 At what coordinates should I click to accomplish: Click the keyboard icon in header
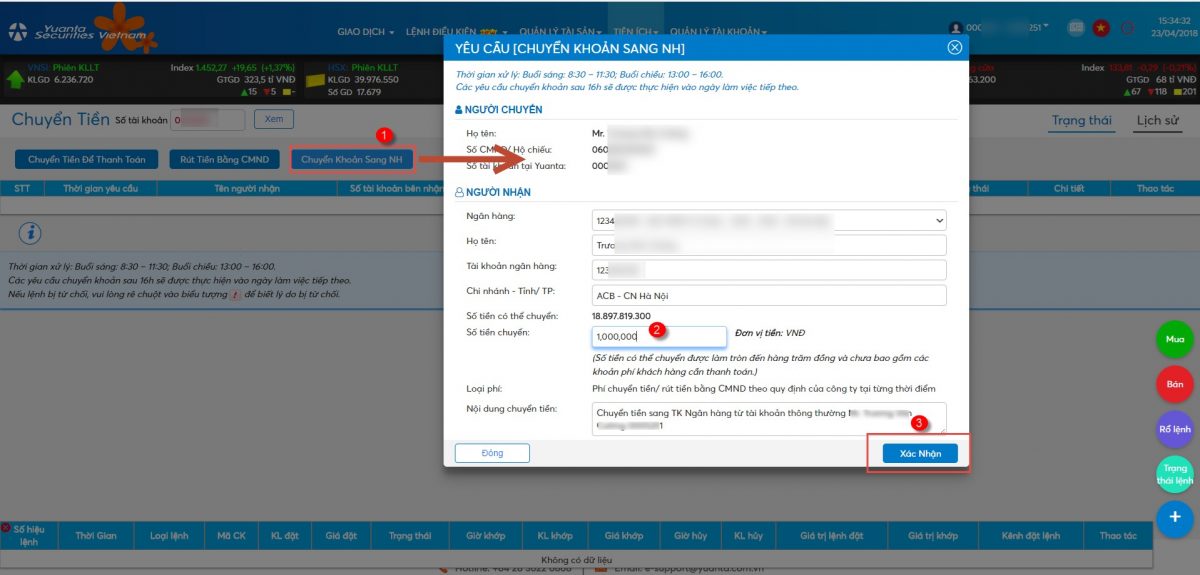1076,28
